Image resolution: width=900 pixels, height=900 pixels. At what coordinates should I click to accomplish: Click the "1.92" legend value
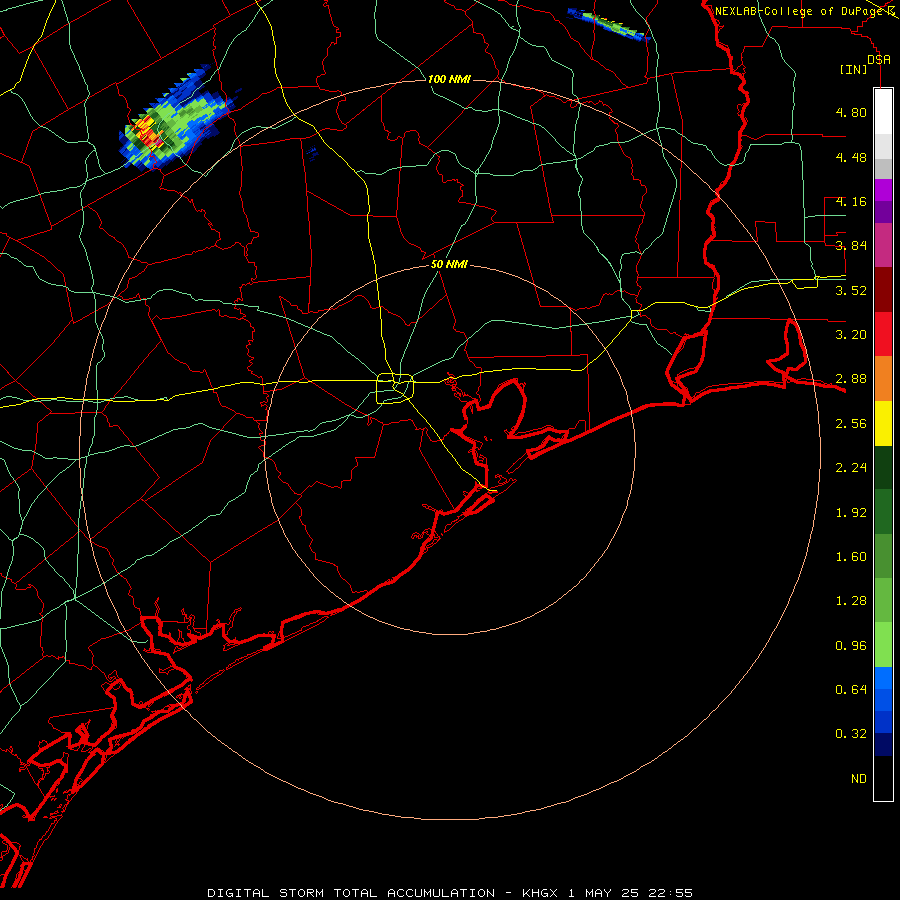pos(851,513)
